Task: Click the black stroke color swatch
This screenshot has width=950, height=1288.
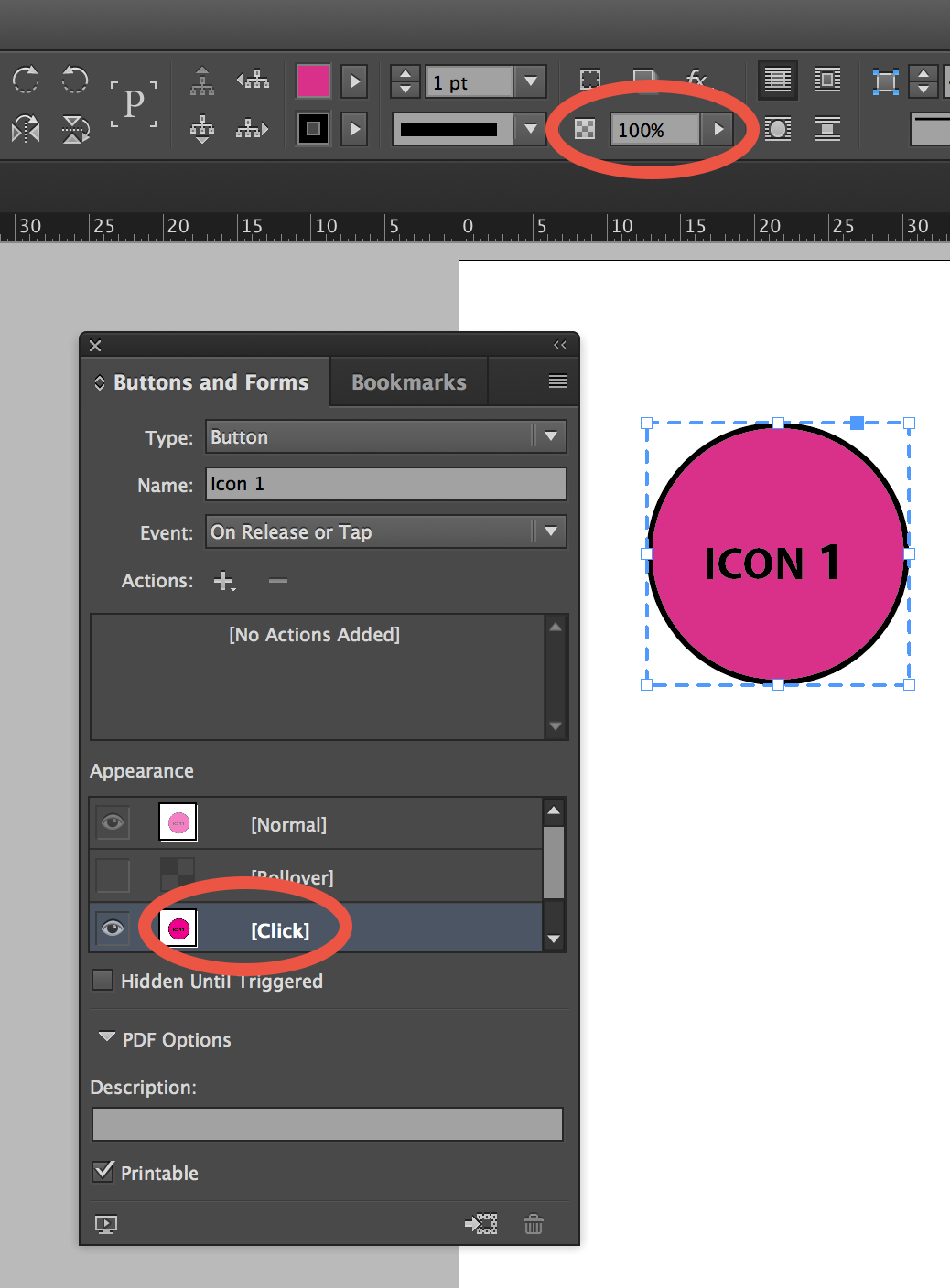Action: pyautogui.click(x=313, y=129)
